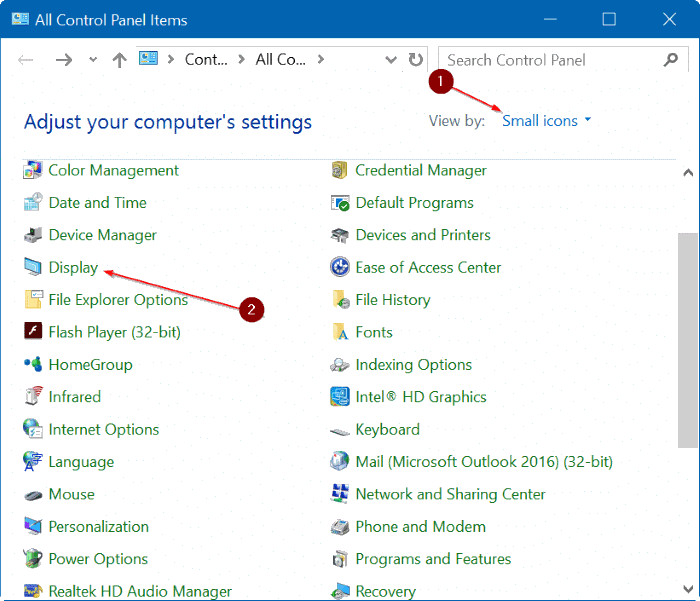
Task: Click the Default Programs icon
Action: (340, 203)
